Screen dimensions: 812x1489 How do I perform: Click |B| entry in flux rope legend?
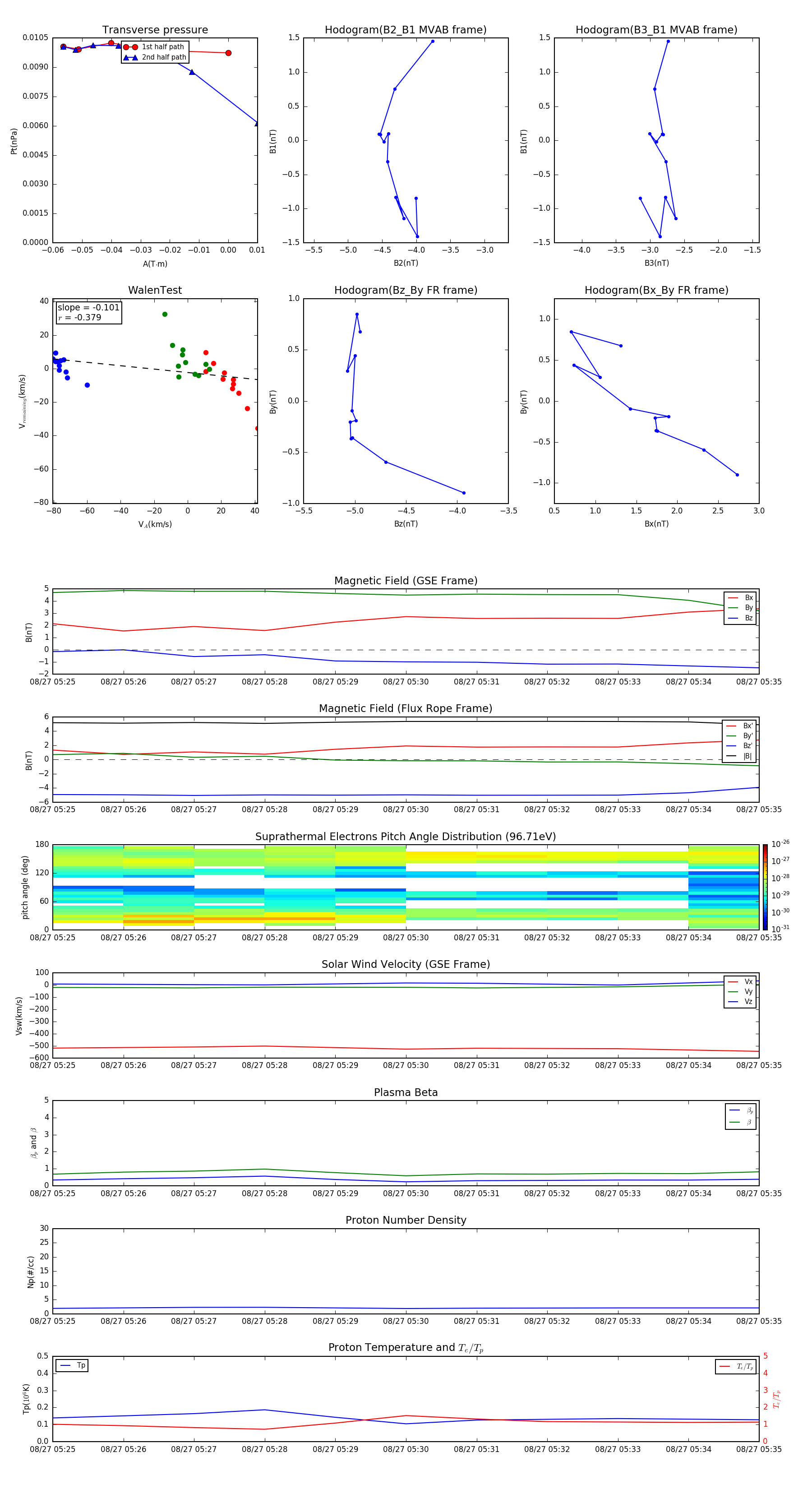pos(740,756)
